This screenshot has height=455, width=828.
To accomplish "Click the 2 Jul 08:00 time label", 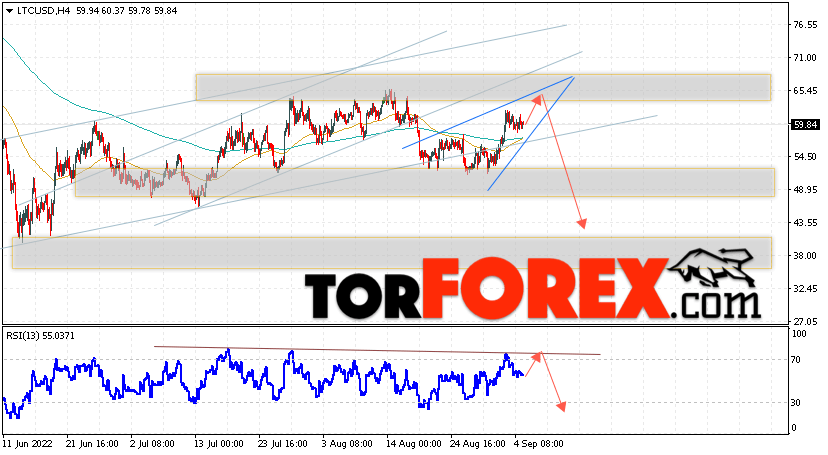I will 152,443.
